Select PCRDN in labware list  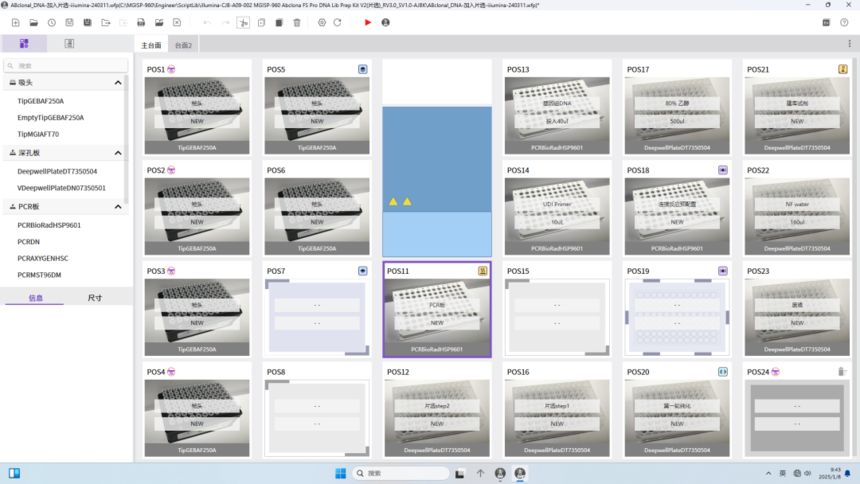pyautogui.click(x=29, y=241)
